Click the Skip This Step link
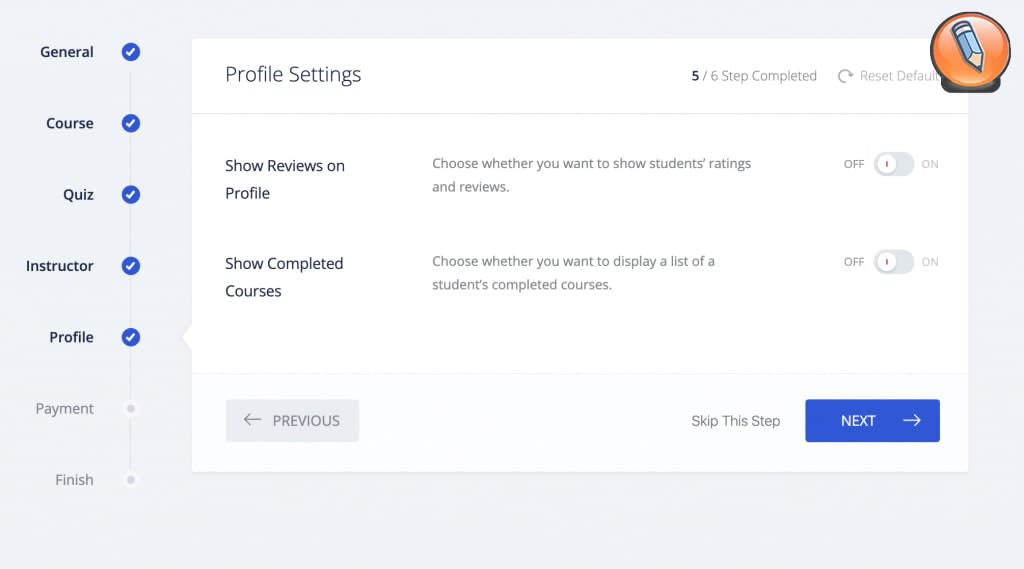Screen dimensions: 1024x569 [735, 421]
